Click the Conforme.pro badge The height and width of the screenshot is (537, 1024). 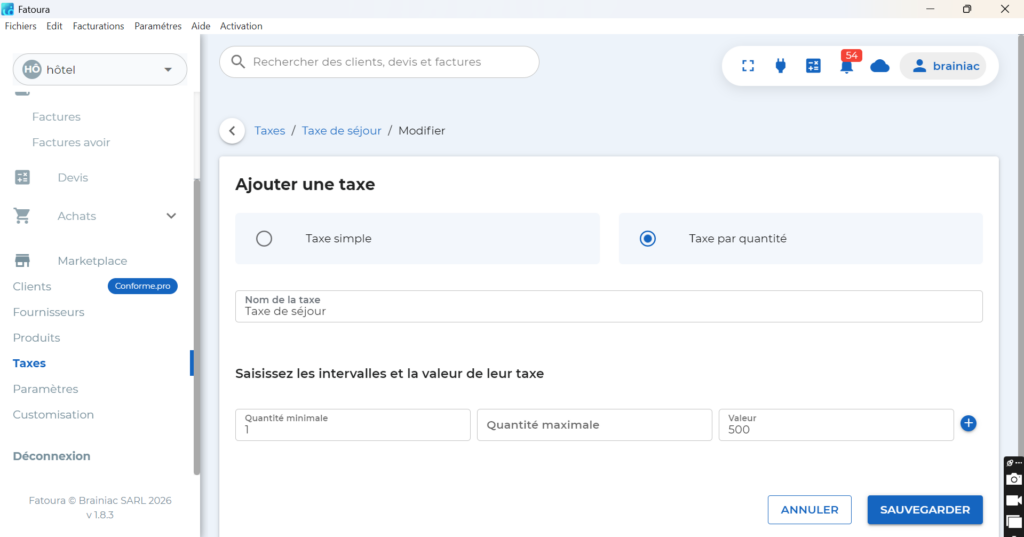pos(142,286)
